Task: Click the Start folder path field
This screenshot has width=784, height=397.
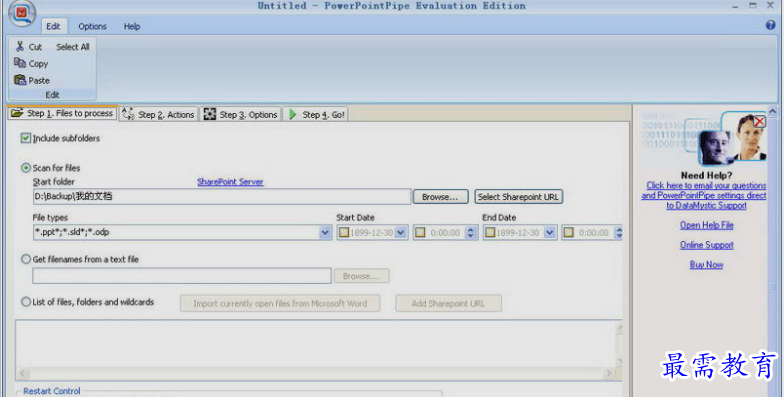Action: [222, 196]
